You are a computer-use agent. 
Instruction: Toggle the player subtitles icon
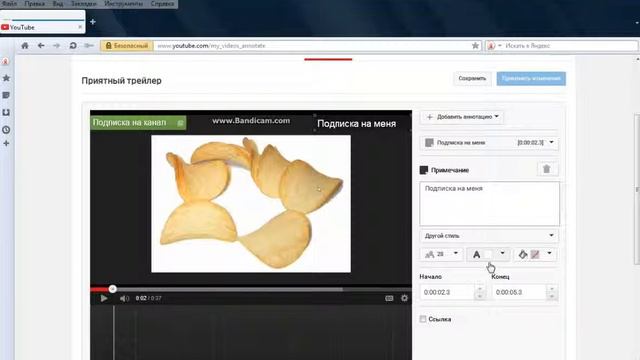click(x=389, y=298)
